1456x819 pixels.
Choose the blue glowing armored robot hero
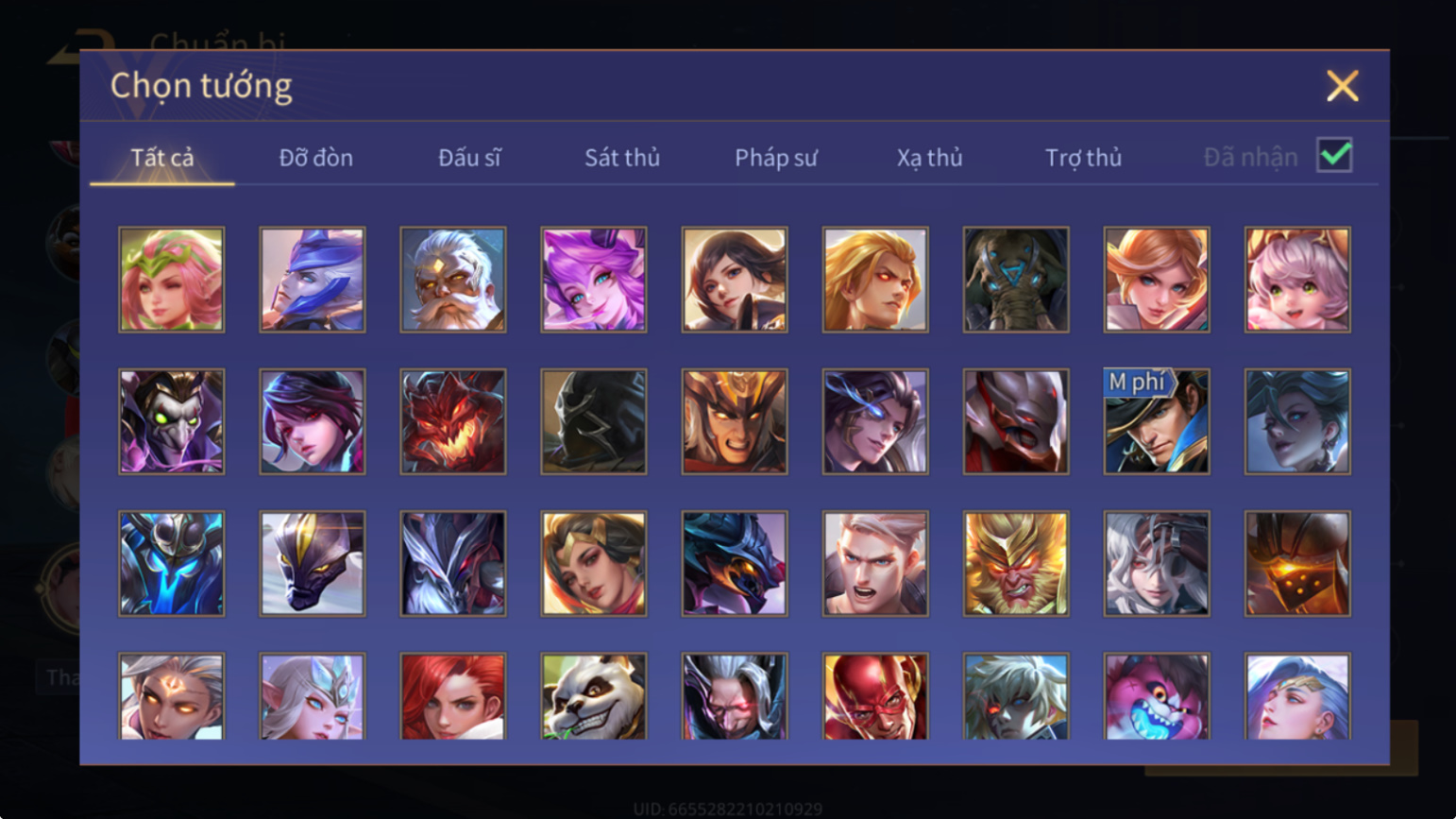(x=172, y=564)
